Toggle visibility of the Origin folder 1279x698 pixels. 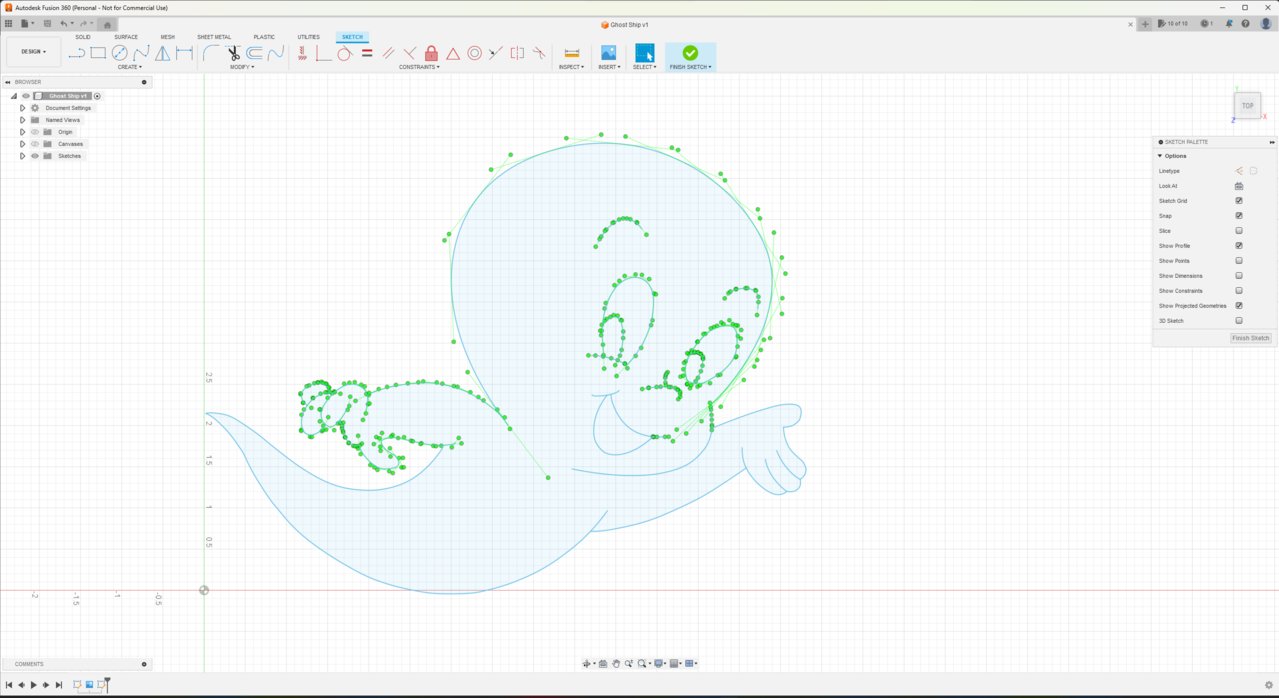click(x=35, y=132)
